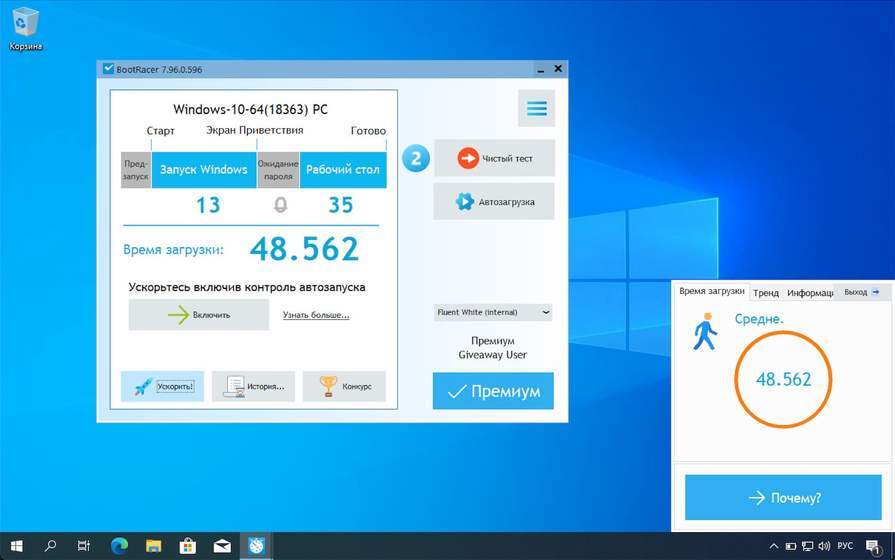Click the blue circled number 2 badge
Image resolution: width=895 pixels, height=560 pixels.
416,158
